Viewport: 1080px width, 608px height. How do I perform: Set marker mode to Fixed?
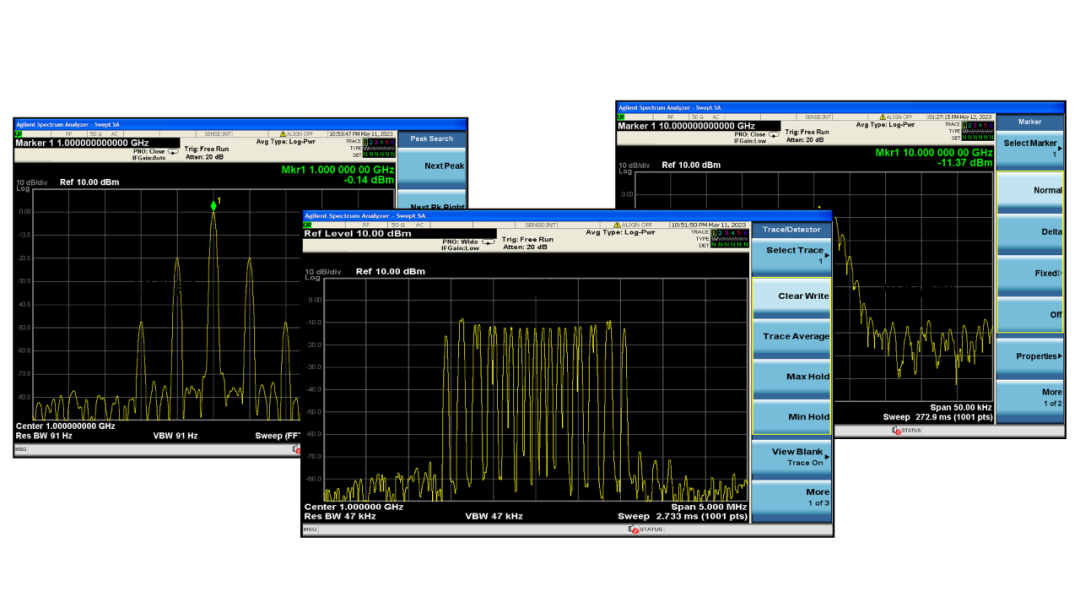(x=1031, y=273)
